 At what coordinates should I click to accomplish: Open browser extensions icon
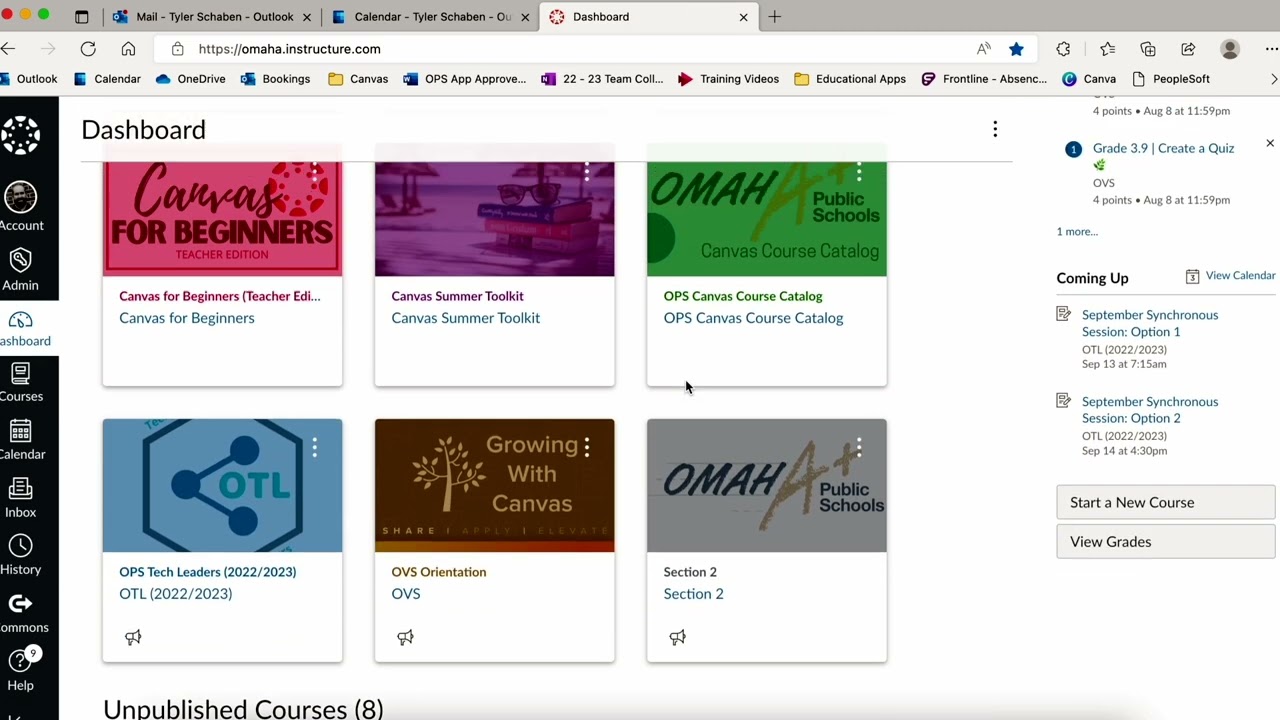[x=1063, y=49]
